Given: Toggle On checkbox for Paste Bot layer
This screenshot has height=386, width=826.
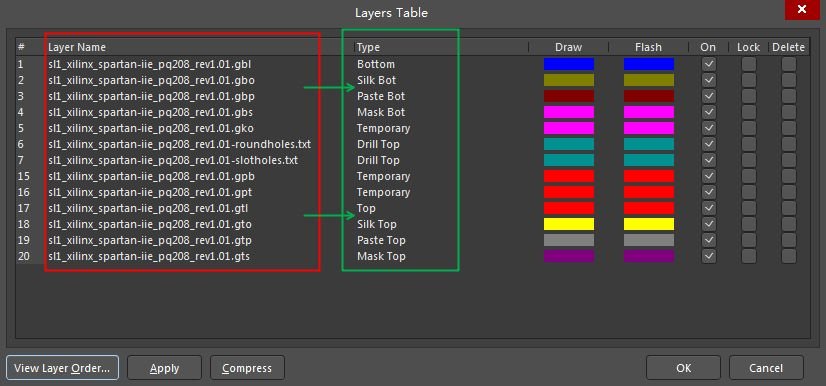Looking at the screenshot, I should point(709,96).
